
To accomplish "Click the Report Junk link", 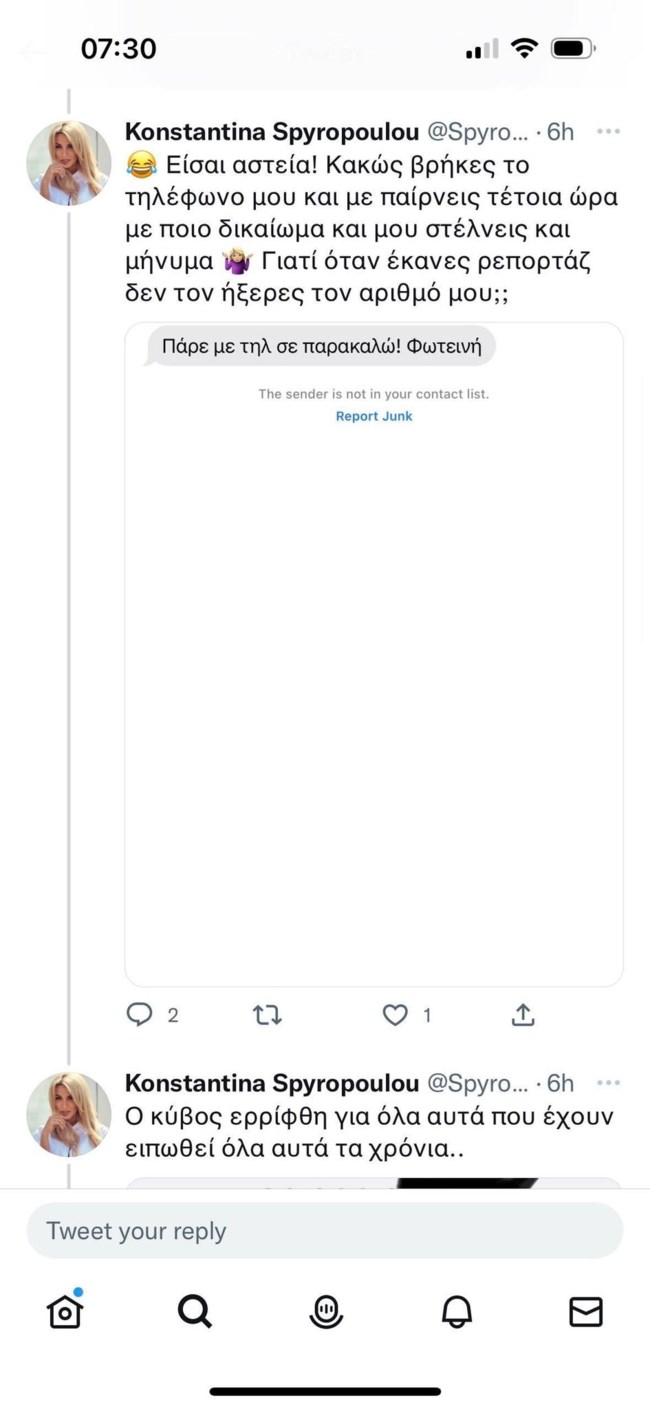I will (x=374, y=416).
